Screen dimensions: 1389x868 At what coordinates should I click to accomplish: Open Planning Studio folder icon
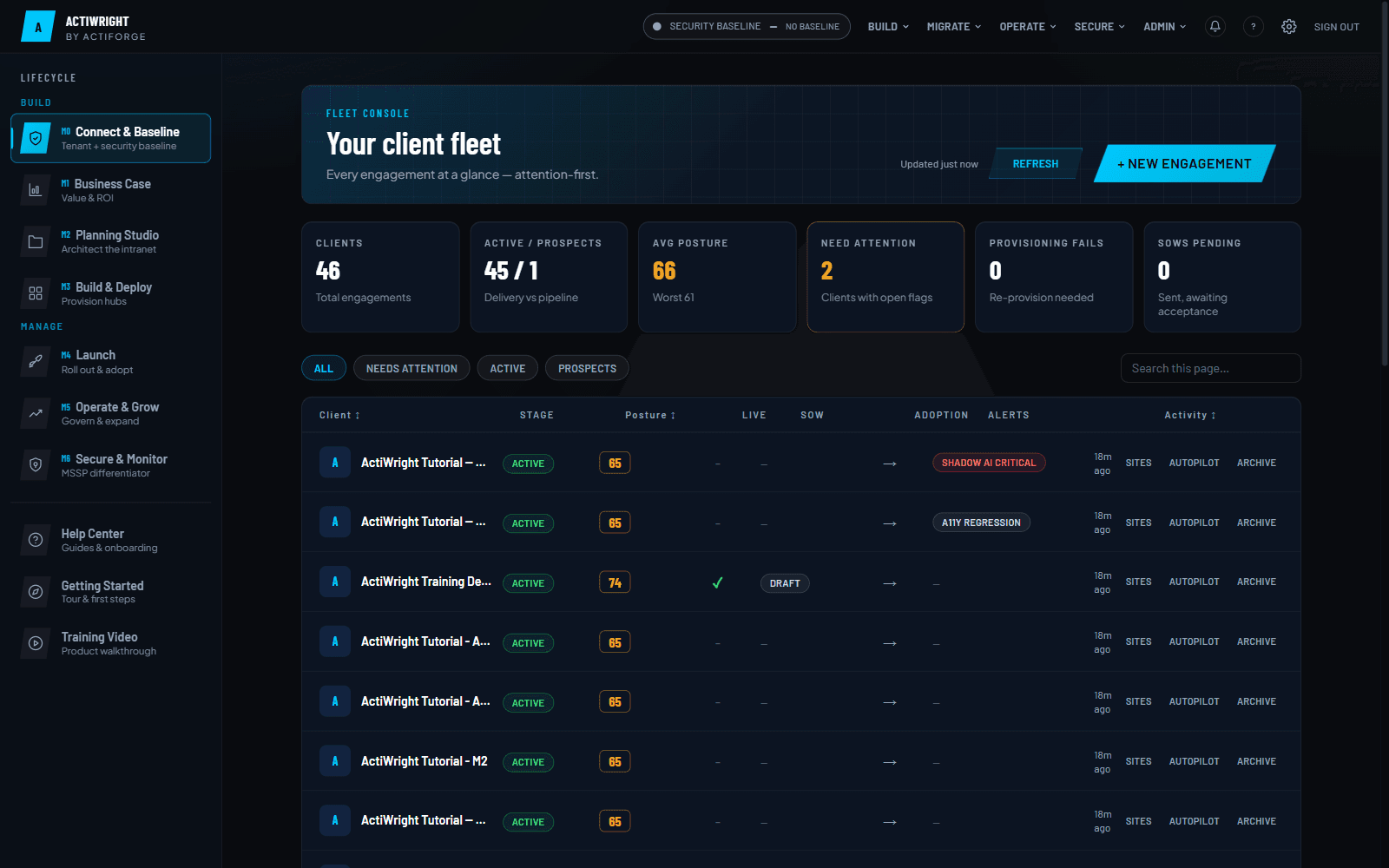tap(36, 242)
